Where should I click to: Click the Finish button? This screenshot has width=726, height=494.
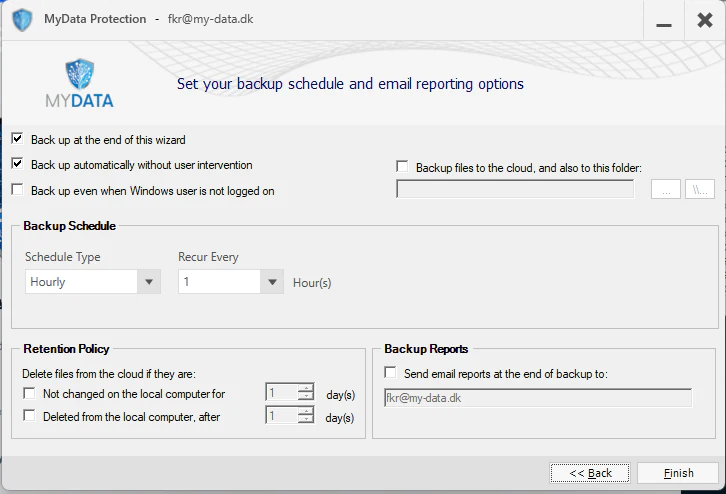pyautogui.click(x=678, y=473)
